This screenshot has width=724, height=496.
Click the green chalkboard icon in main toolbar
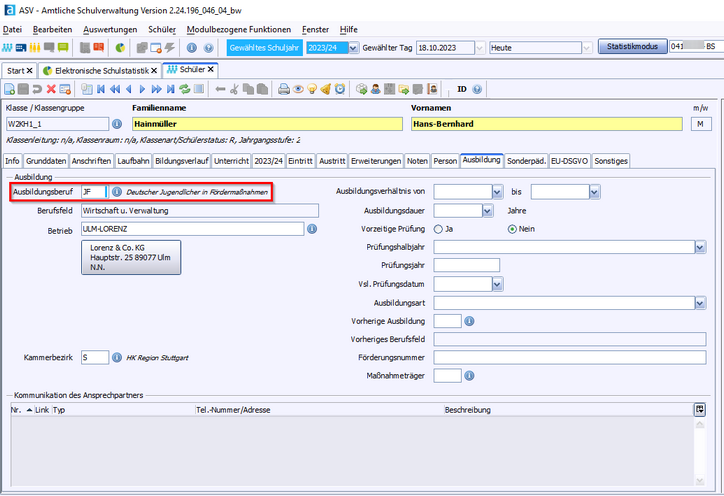[63, 48]
